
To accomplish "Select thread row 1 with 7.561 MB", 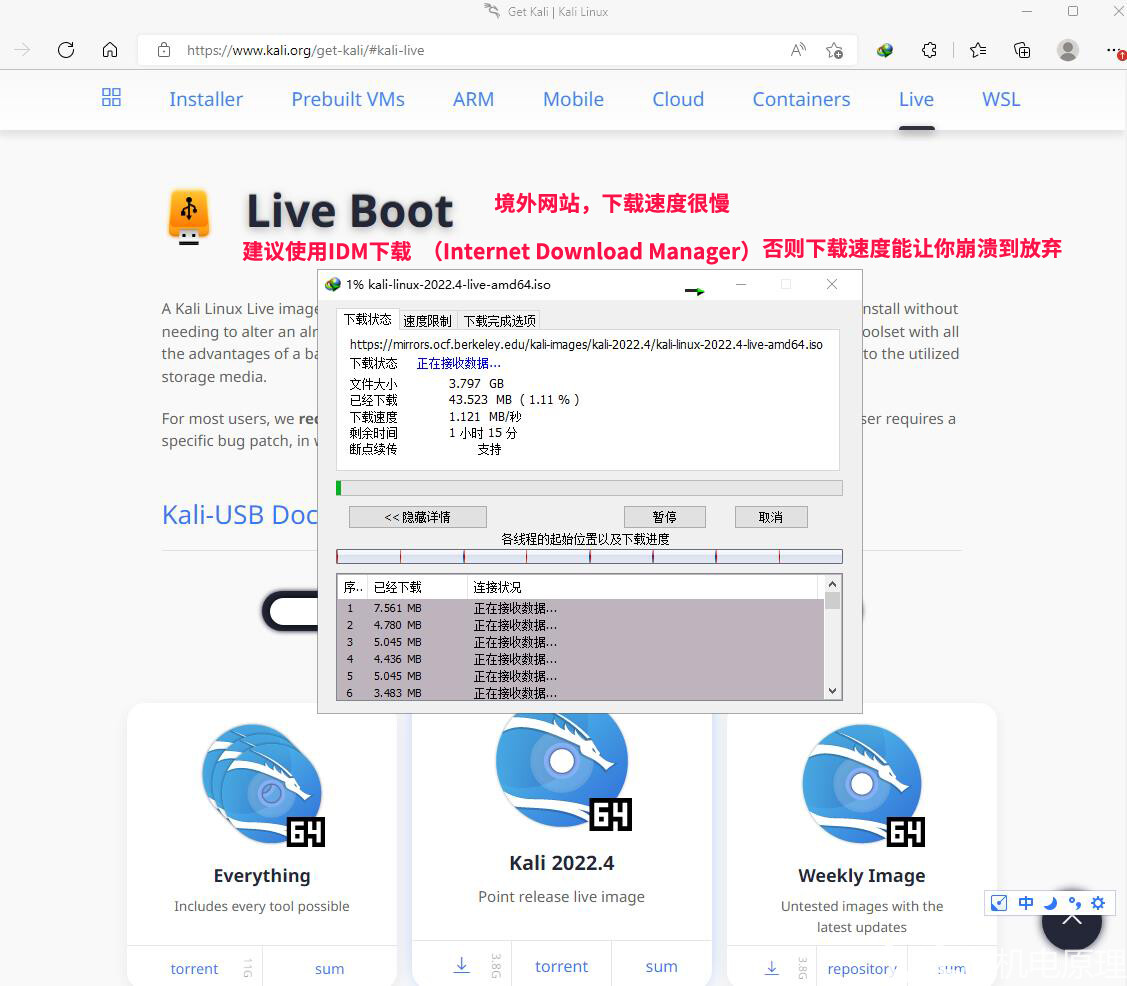I will click(x=580, y=608).
